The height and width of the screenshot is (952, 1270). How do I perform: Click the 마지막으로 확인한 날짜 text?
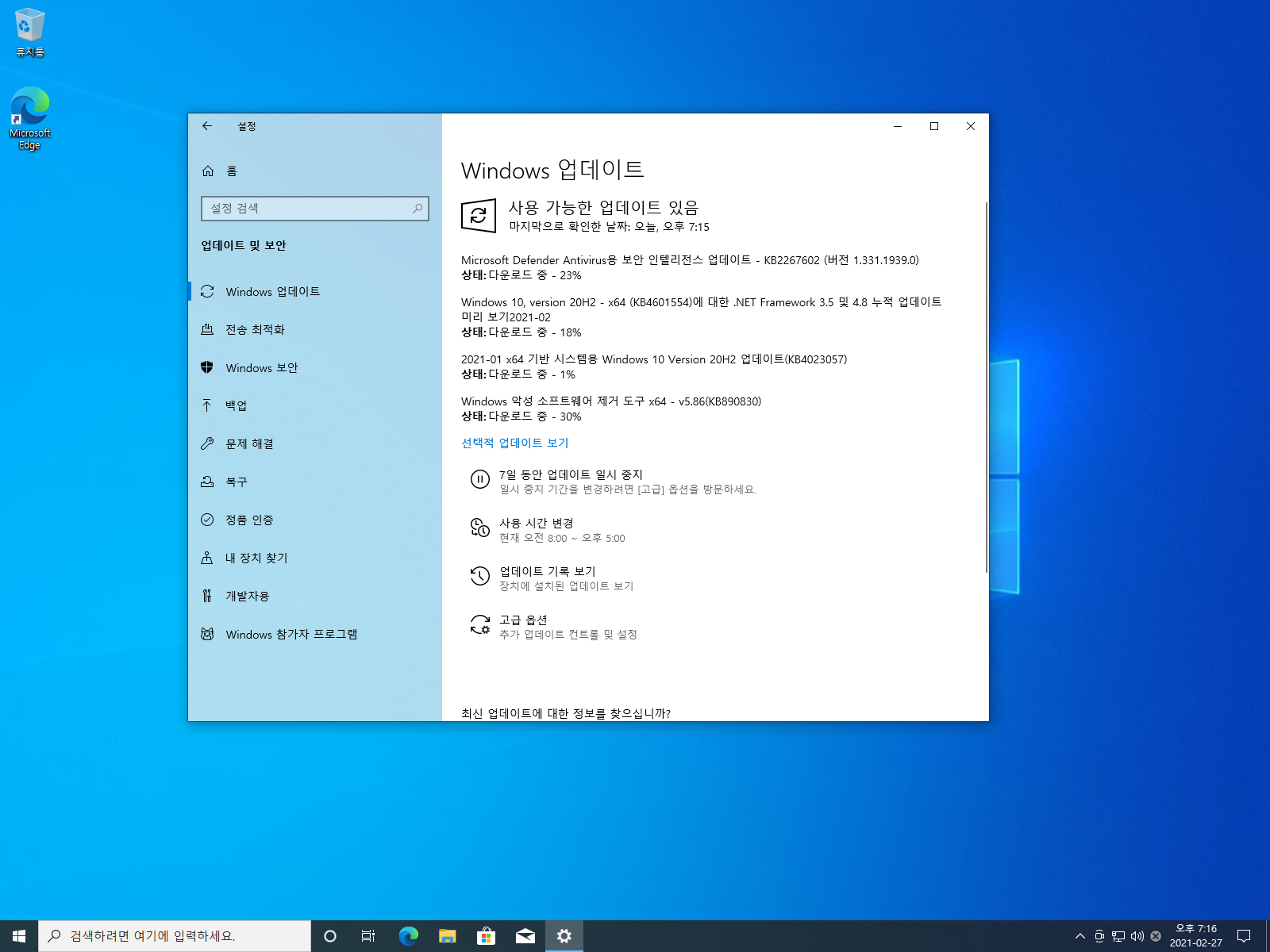609,227
